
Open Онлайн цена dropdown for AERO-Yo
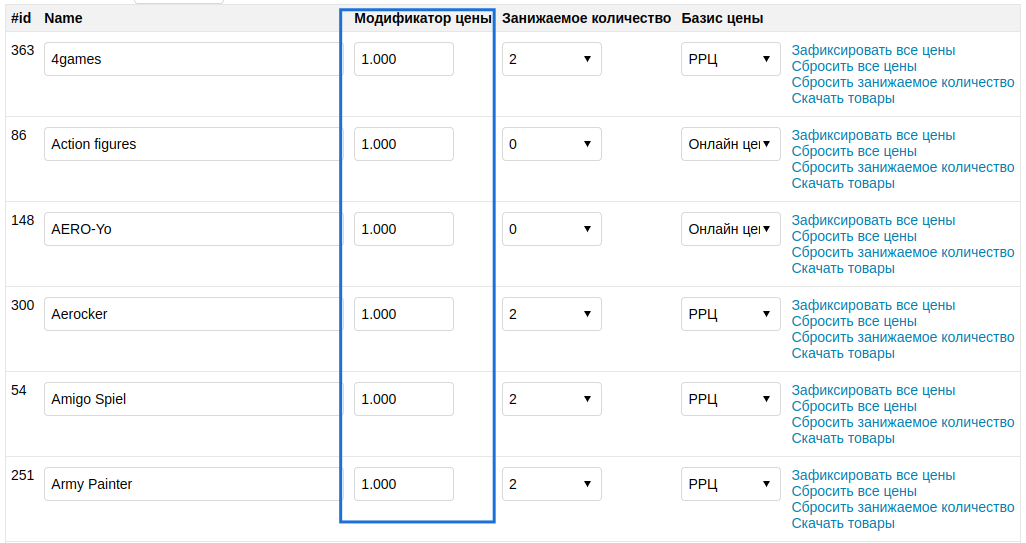[730, 229]
